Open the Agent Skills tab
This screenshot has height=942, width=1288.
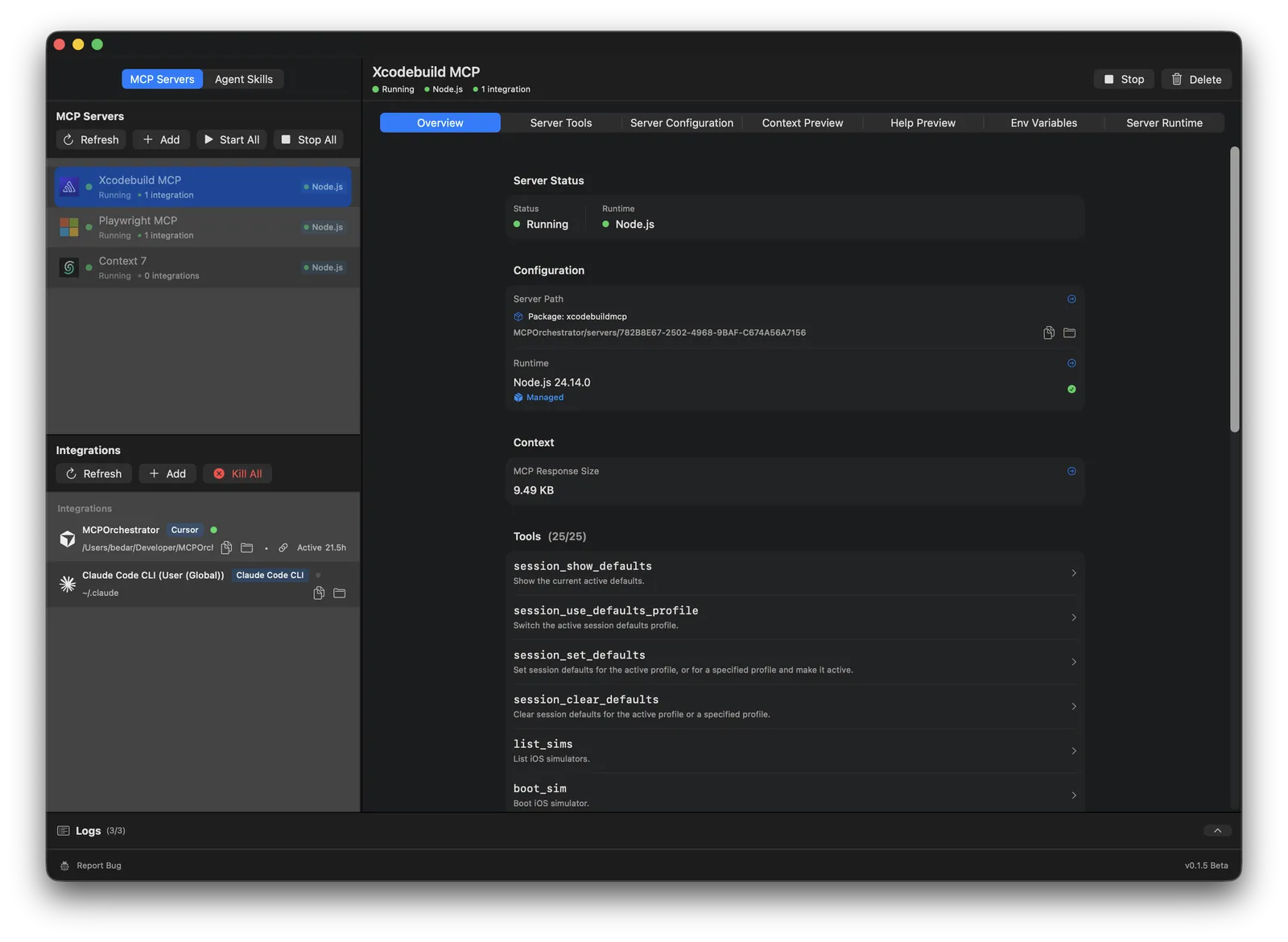pos(243,79)
